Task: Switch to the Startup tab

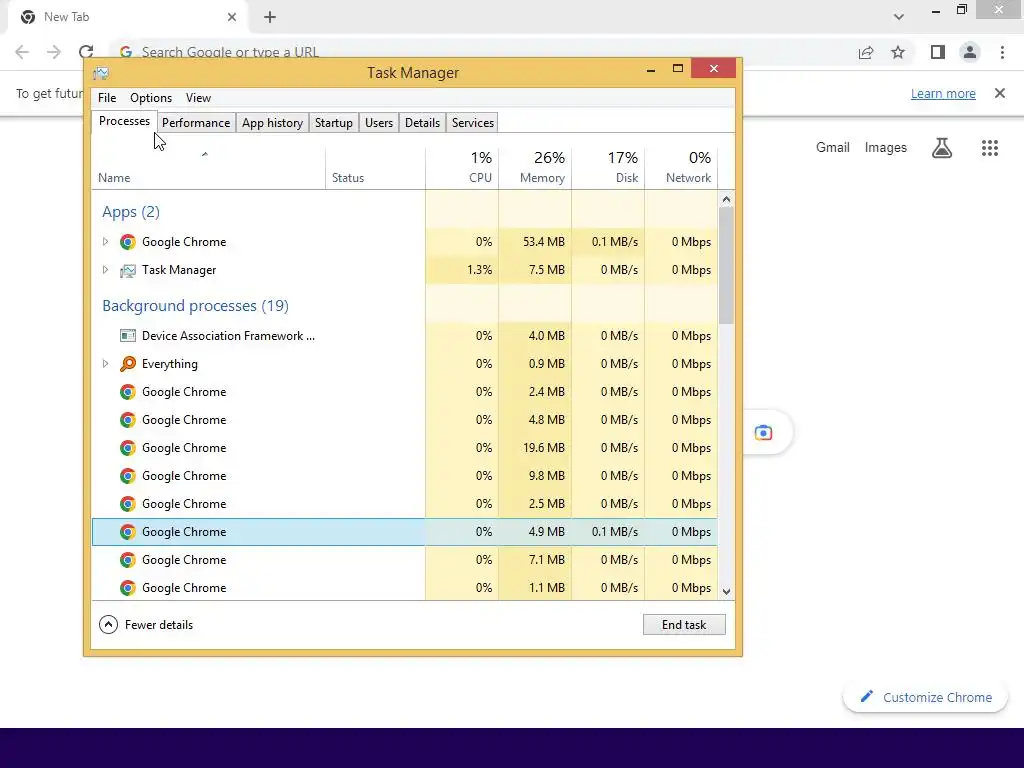Action: 334,123
